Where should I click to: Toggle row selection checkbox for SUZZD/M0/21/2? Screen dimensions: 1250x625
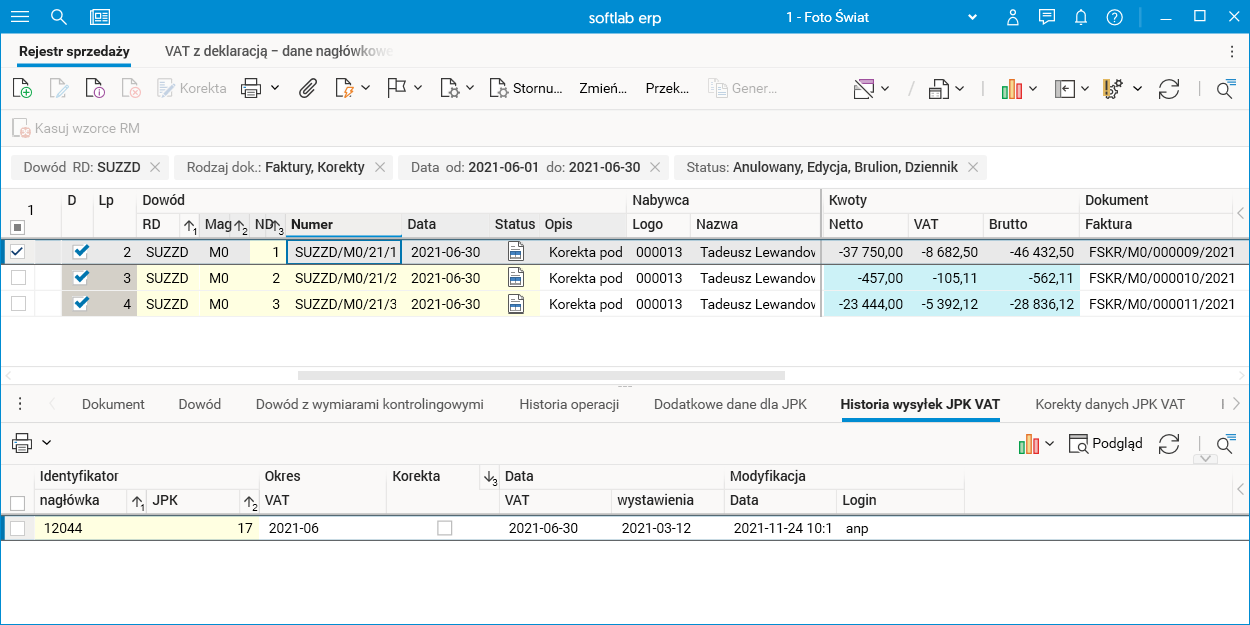pos(18,278)
